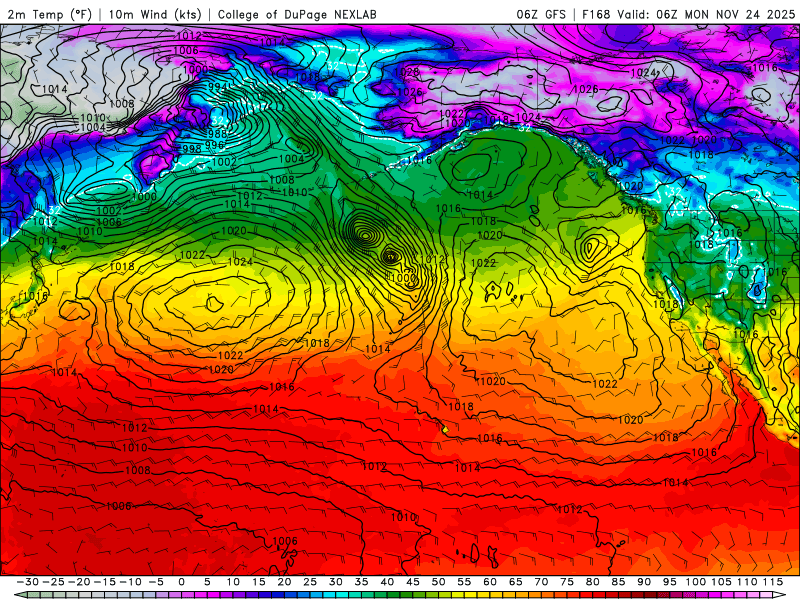This screenshot has width=800, height=600.
Task: Click the right arrow end of the color bar
Action: (780, 595)
